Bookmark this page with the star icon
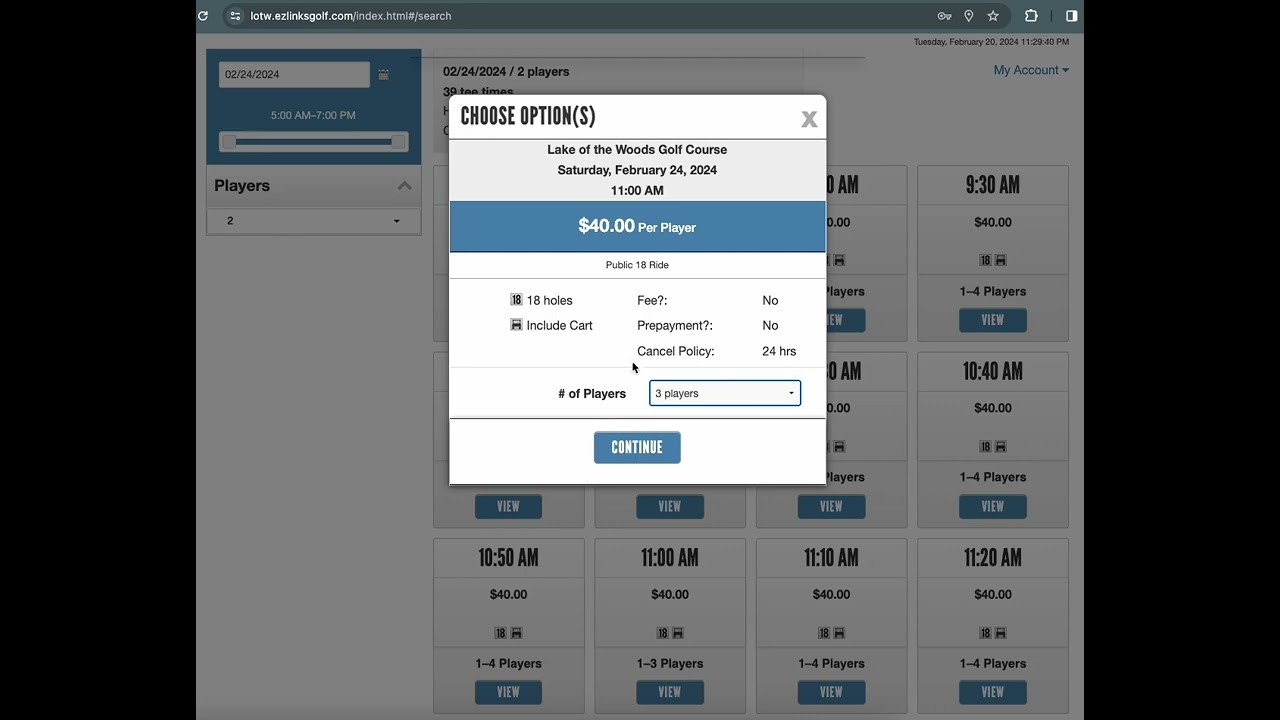 pos(993,16)
